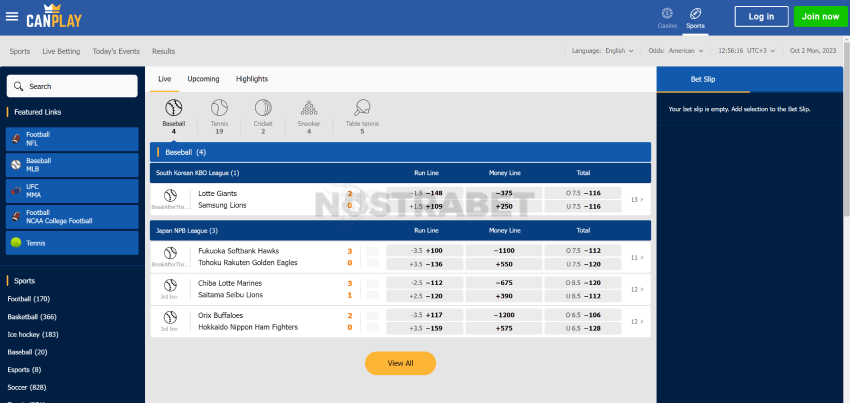Pick Orix Buffaloes money line −1200

(504, 315)
